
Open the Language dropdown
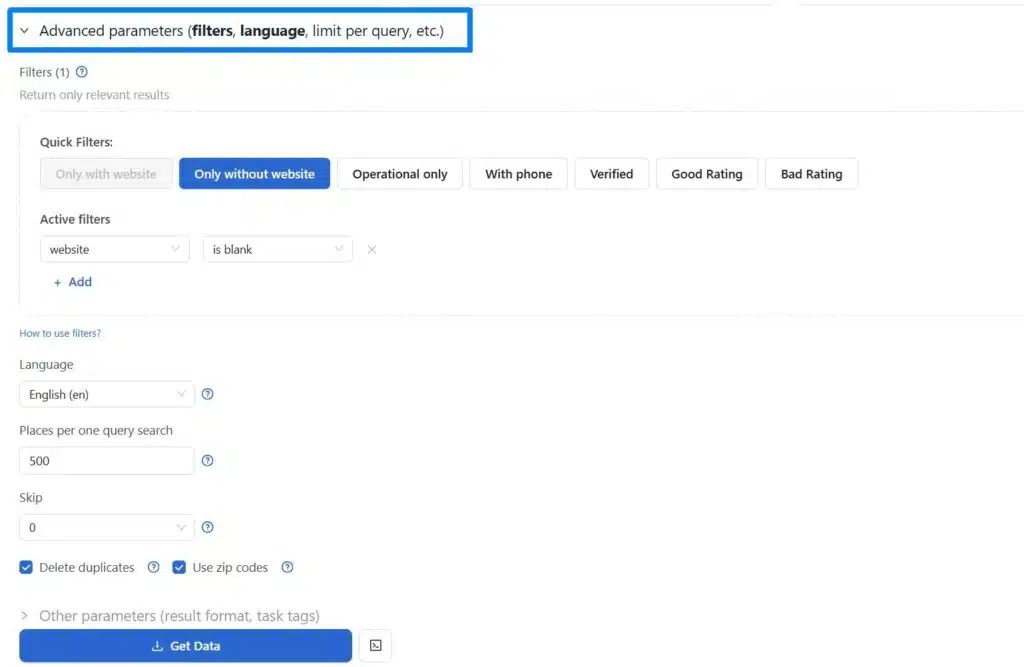106,394
